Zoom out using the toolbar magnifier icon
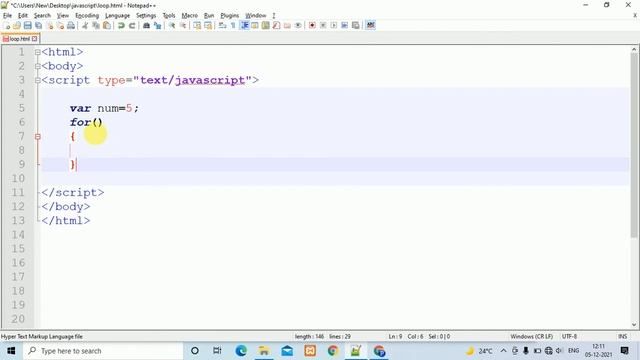640x360 pixels. pos(183,25)
